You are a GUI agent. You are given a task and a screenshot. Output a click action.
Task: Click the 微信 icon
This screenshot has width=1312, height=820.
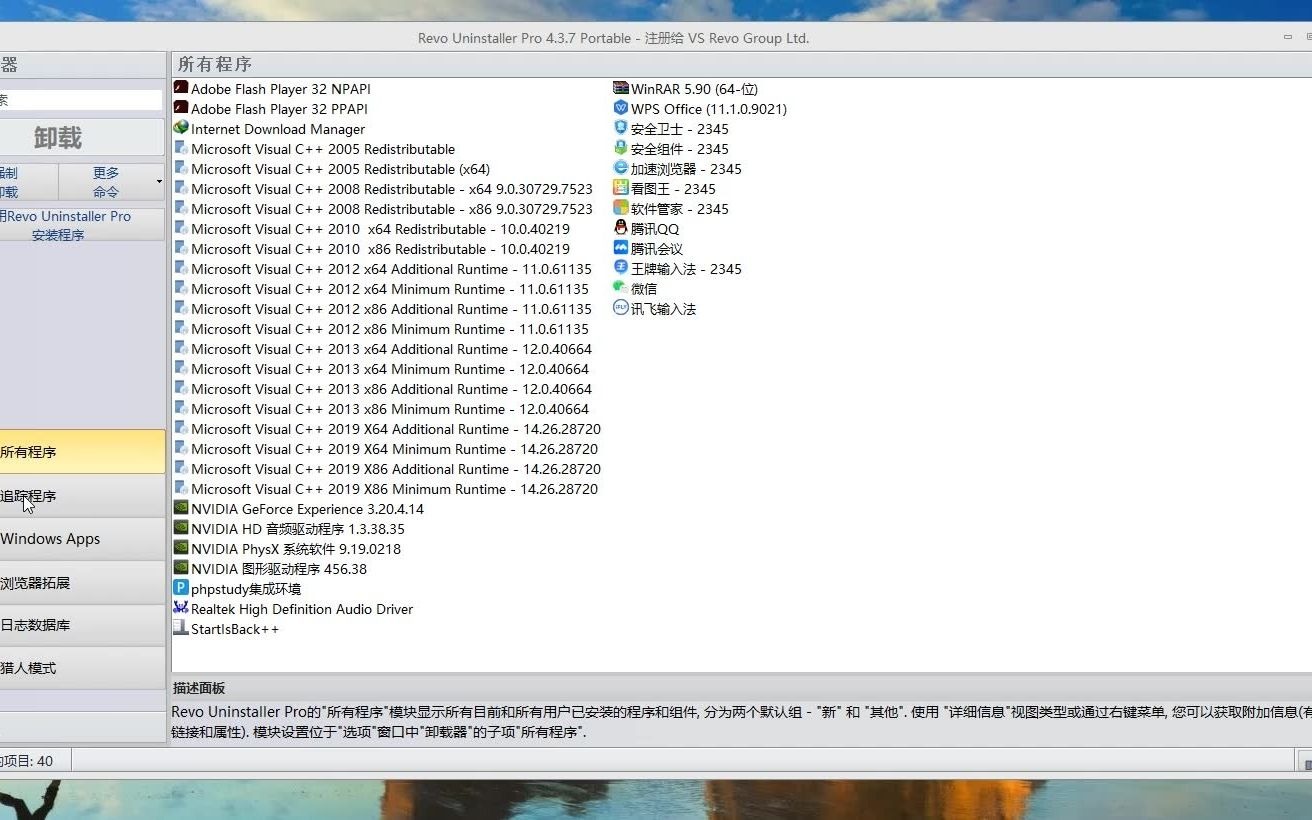click(x=621, y=288)
